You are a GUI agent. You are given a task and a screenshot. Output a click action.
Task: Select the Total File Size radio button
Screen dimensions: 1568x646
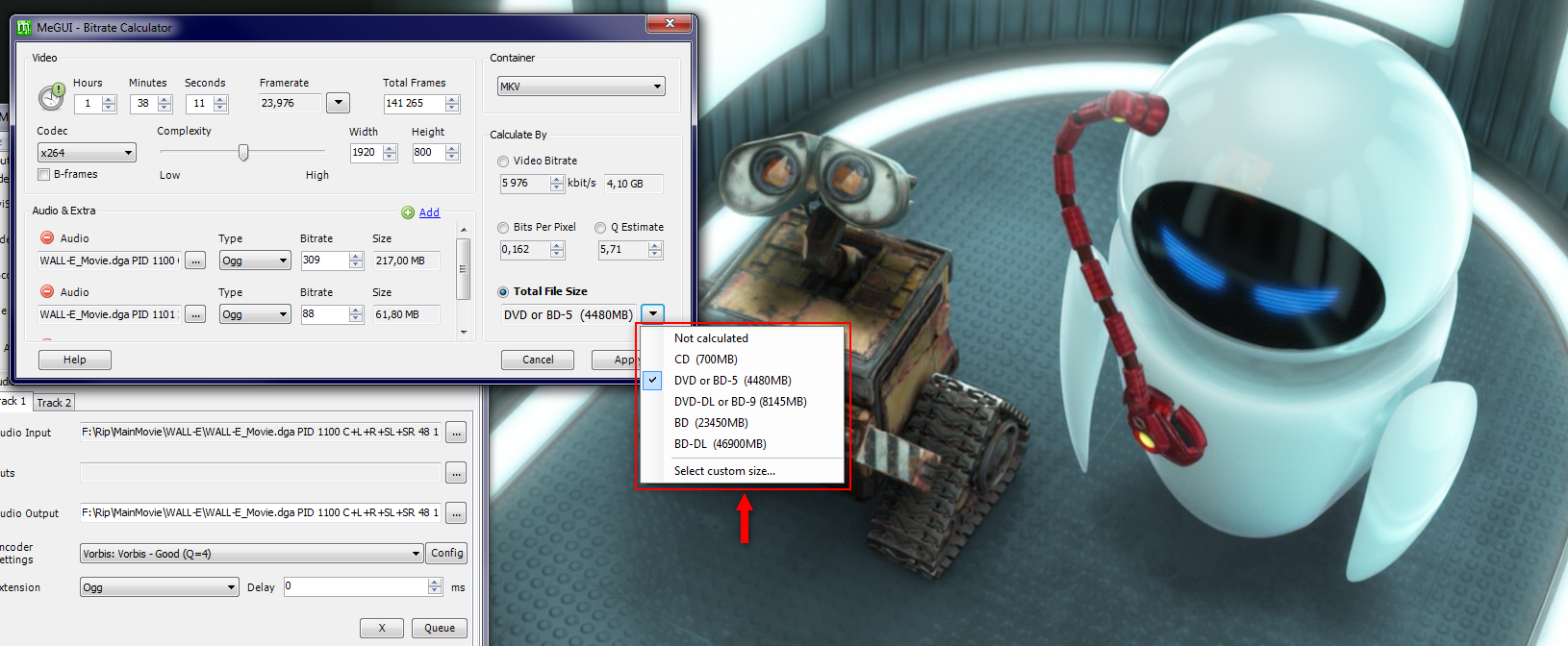click(x=503, y=292)
